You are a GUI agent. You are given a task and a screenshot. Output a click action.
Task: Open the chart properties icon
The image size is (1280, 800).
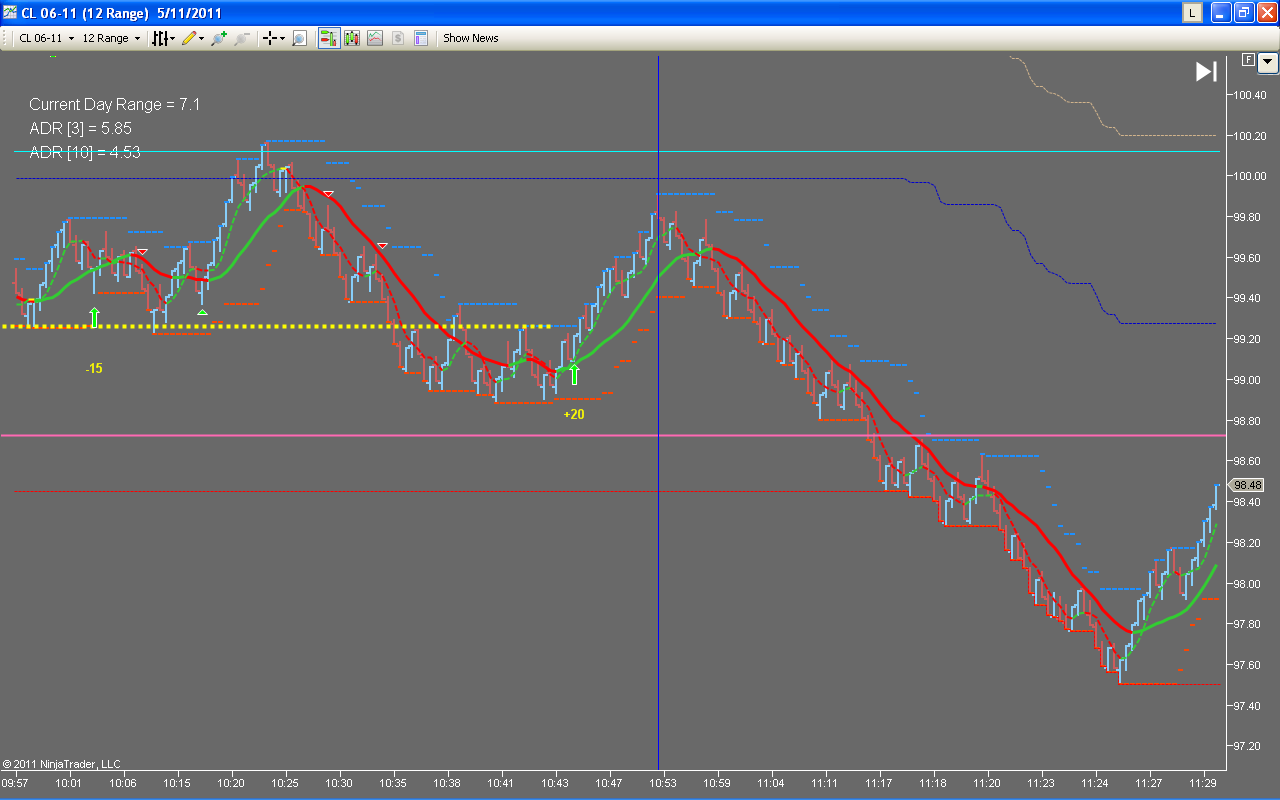(x=421, y=38)
